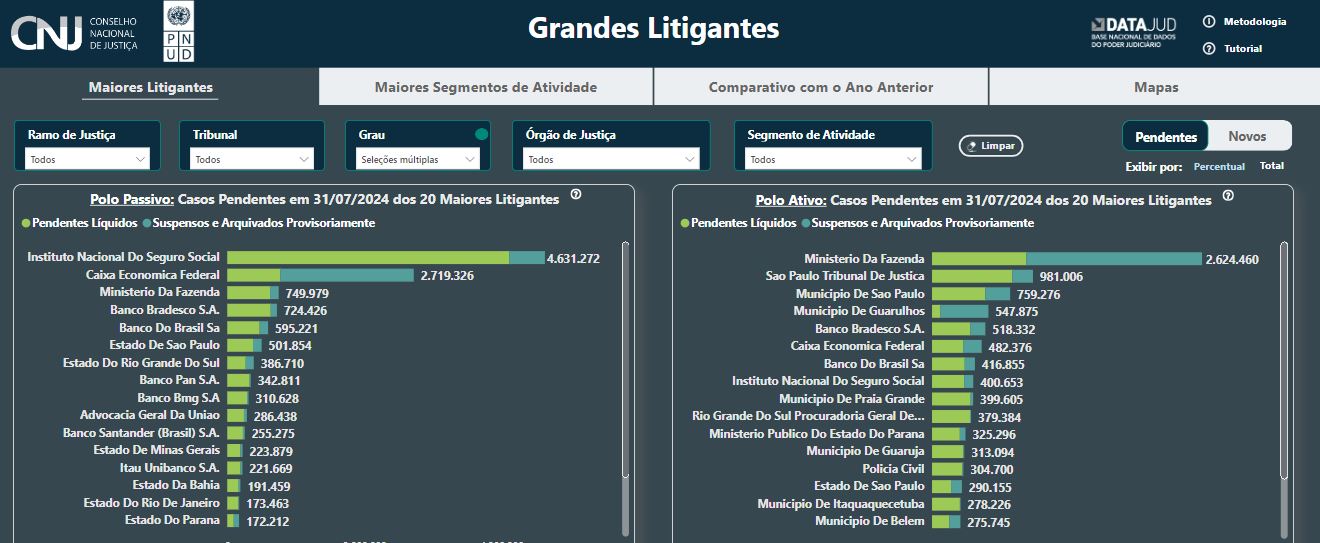
Task: Open the Tutorial help icon
Action: (1209, 48)
